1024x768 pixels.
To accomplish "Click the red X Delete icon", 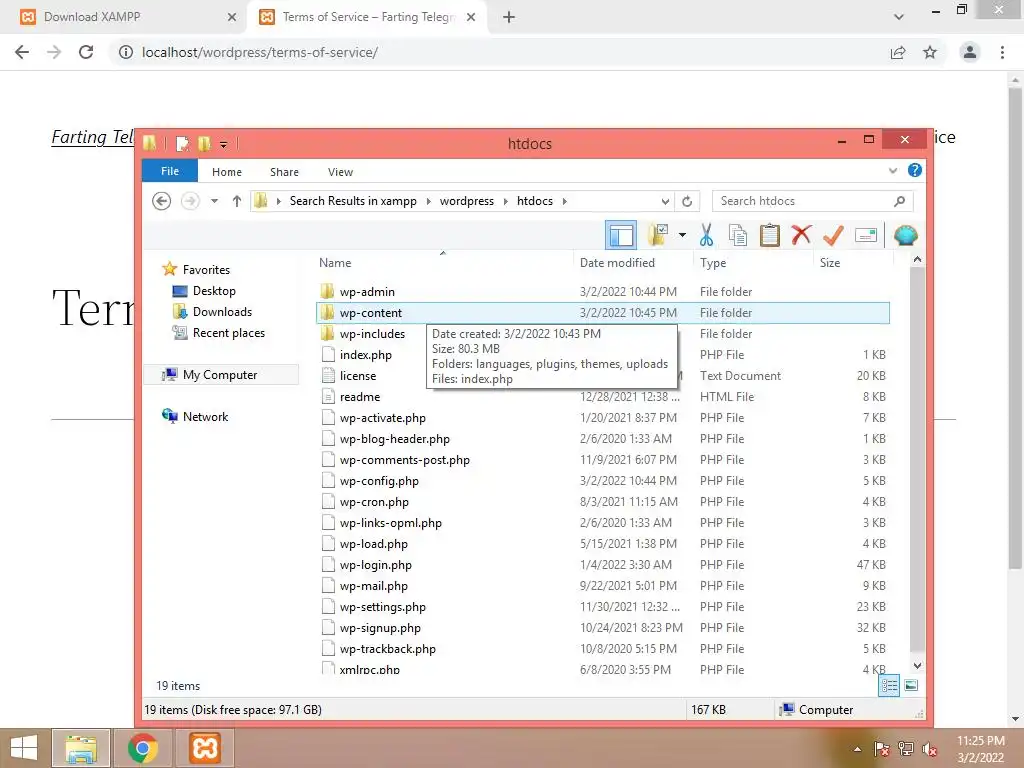I will pos(801,235).
